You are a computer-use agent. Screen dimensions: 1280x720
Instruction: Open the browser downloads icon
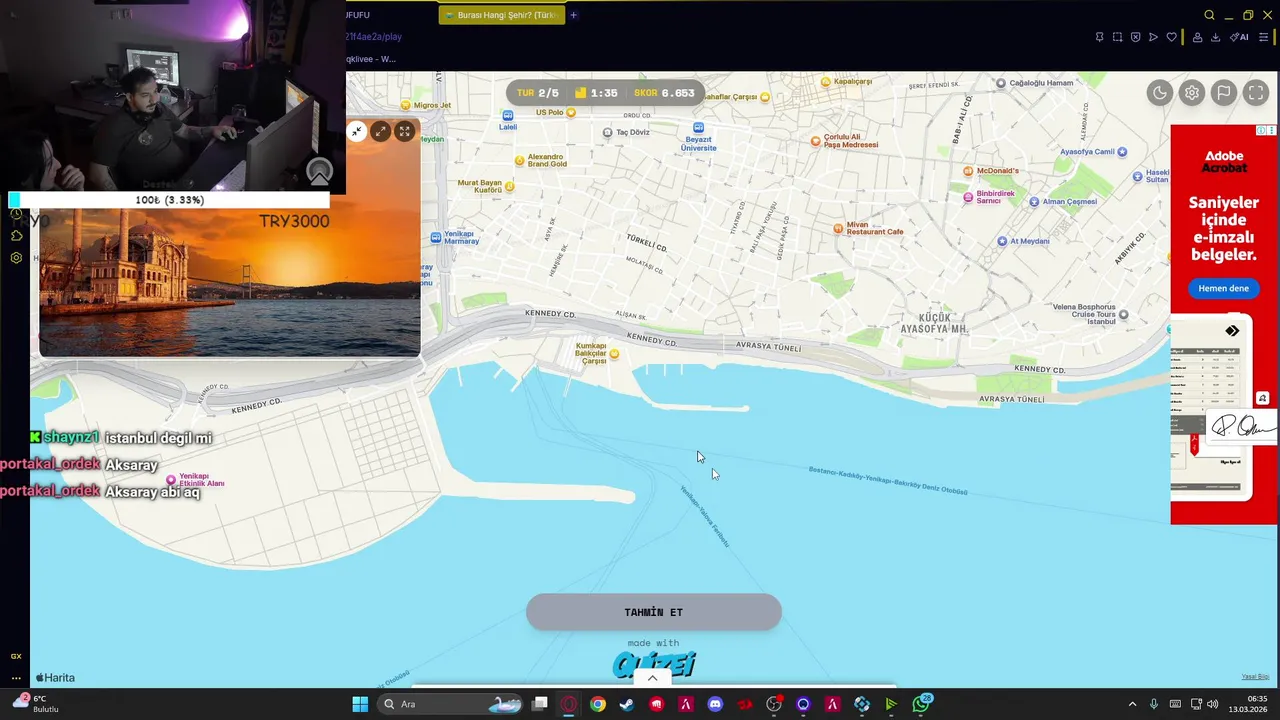1215,37
